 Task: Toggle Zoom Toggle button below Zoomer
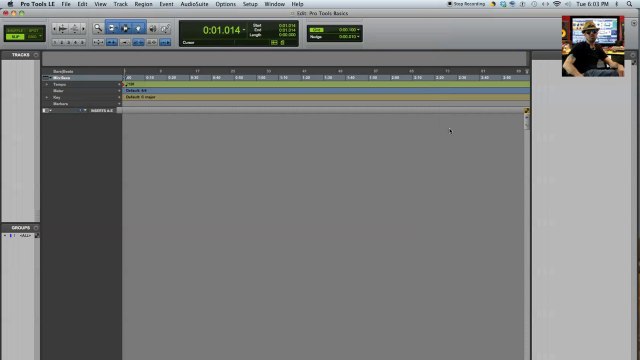coord(98,42)
